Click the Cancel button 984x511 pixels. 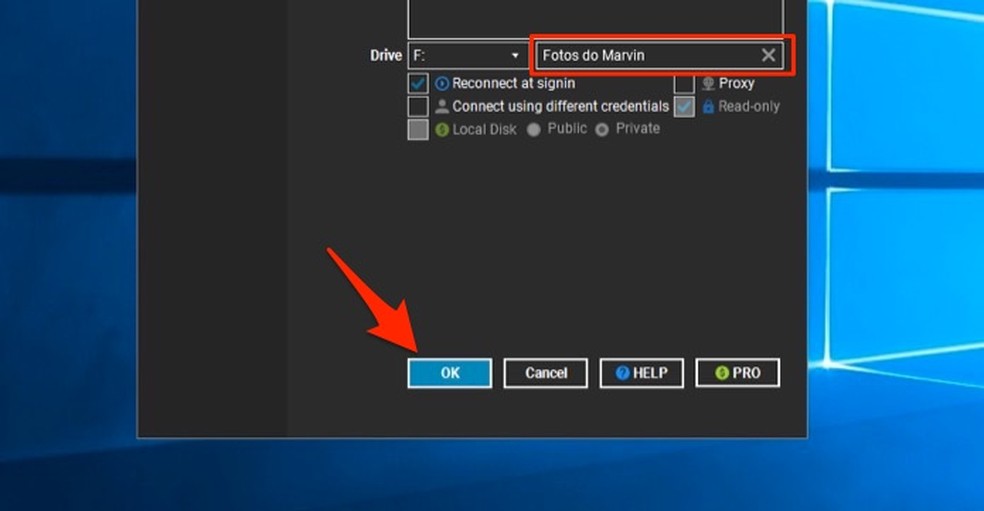click(x=546, y=373)
